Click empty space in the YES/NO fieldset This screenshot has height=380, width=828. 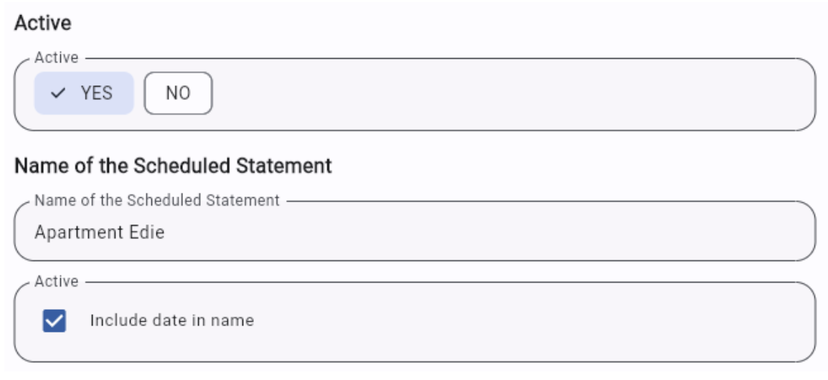coord(512,94)
